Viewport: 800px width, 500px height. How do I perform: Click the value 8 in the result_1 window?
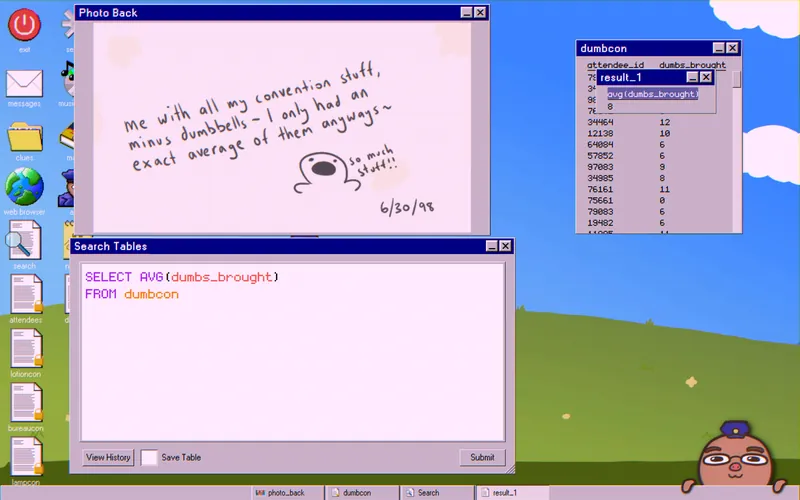pos(610,107)
